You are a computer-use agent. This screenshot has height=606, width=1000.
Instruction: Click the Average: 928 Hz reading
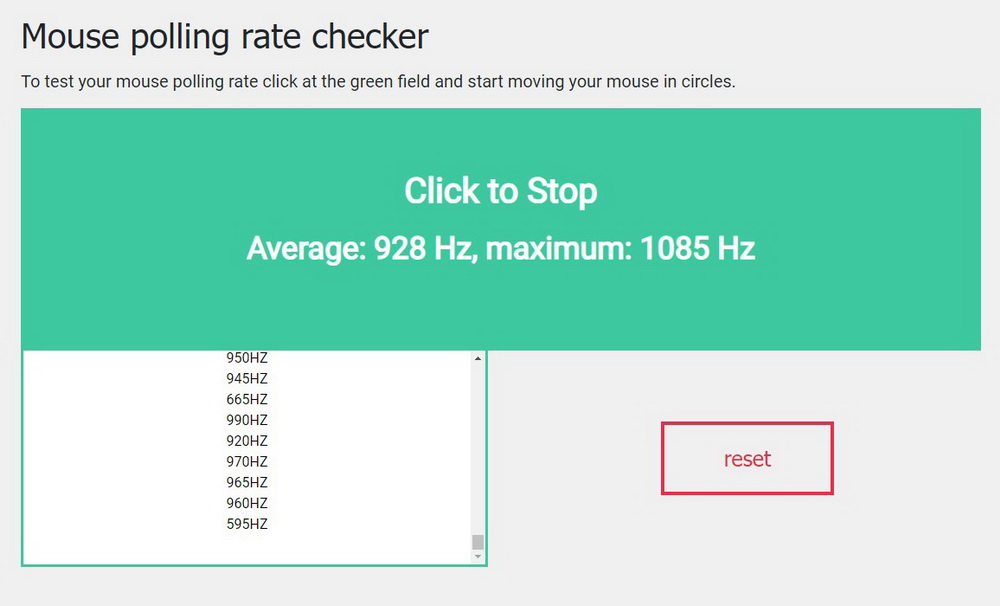tap(357, 249)
